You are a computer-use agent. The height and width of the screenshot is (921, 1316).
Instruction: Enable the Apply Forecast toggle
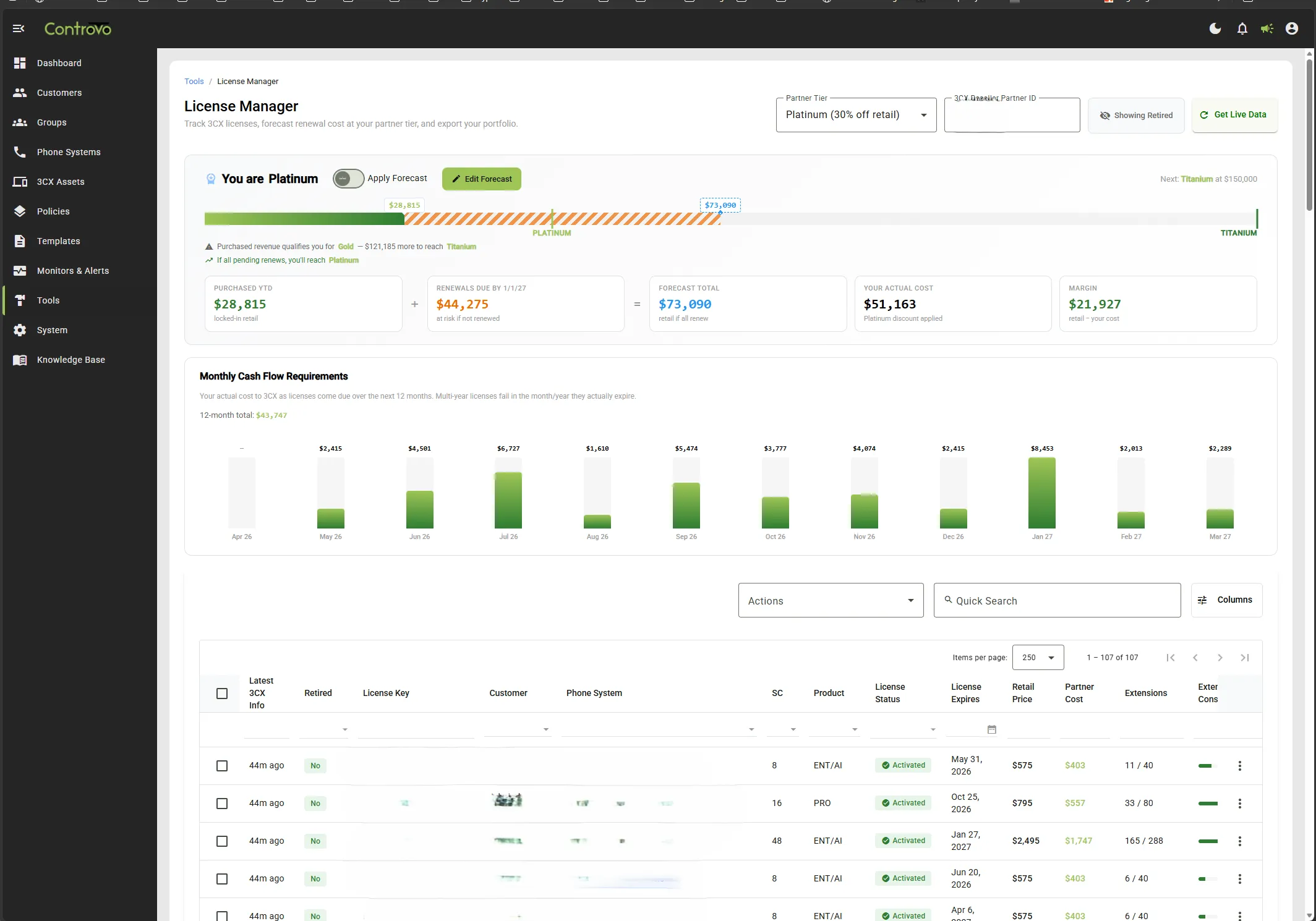pos(348,179)
